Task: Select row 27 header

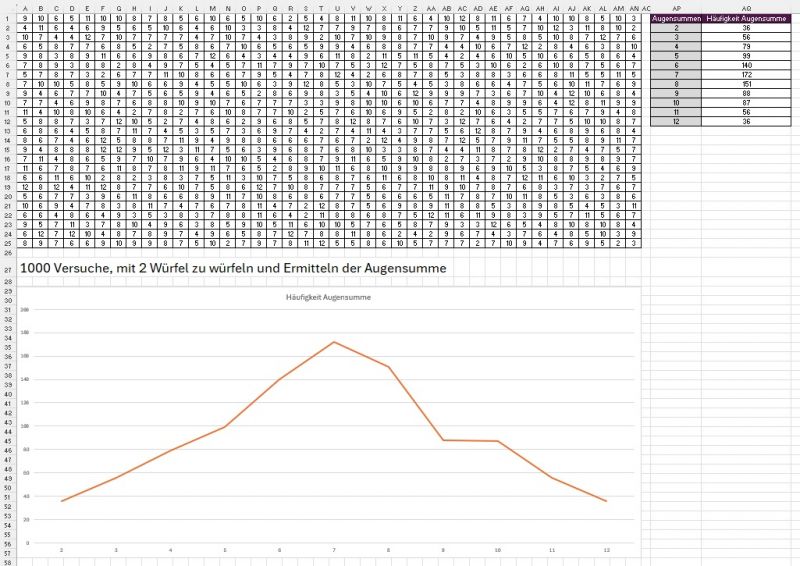Action: tap(6, 270)
